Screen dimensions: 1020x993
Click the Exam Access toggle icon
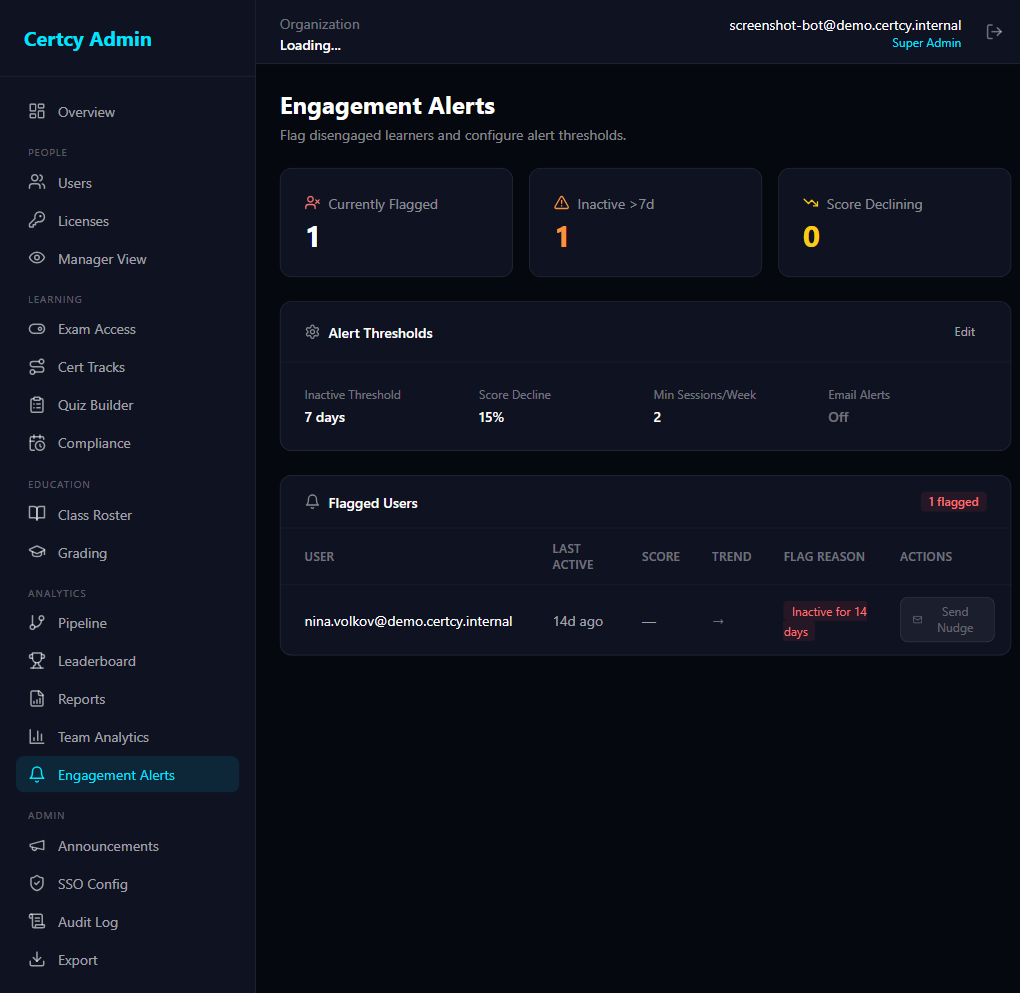(x=37, y=329)
